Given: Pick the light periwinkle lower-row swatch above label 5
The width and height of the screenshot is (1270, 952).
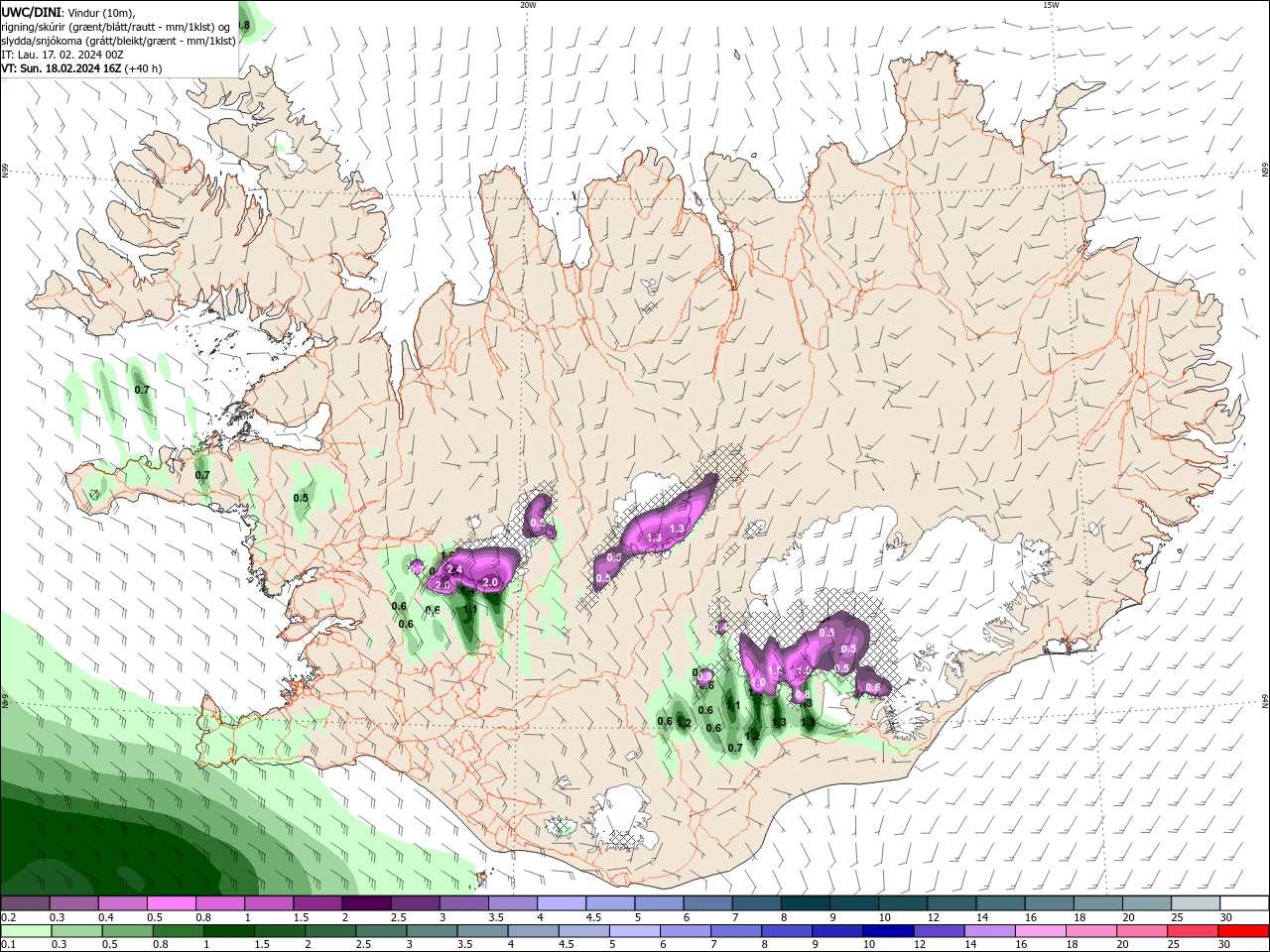Looking at the screenshot, I should 635,931.
